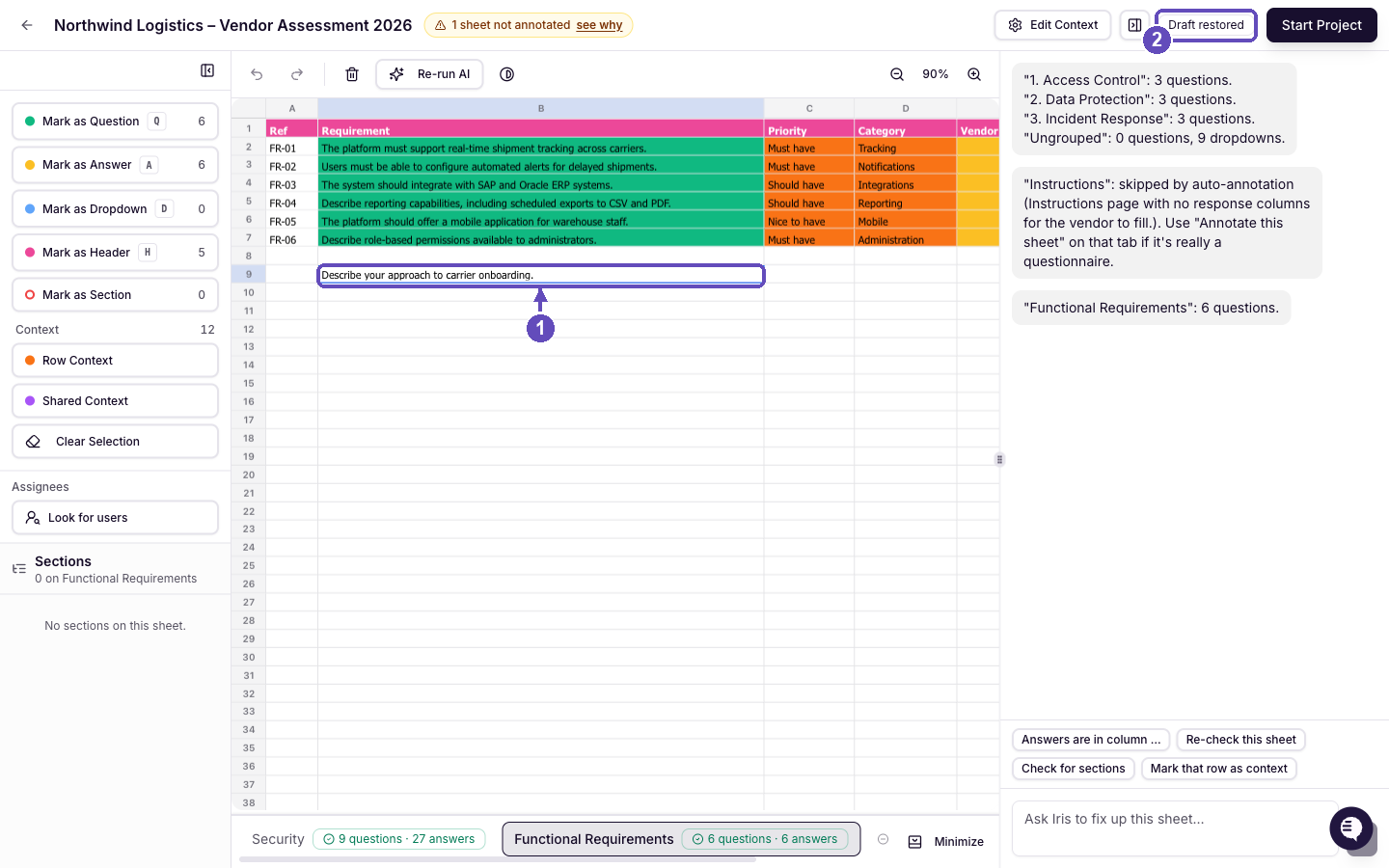Apply Shared Context to selection
Image resolution: width=1389 pixels, height=868 pixels.
point(115,401)
